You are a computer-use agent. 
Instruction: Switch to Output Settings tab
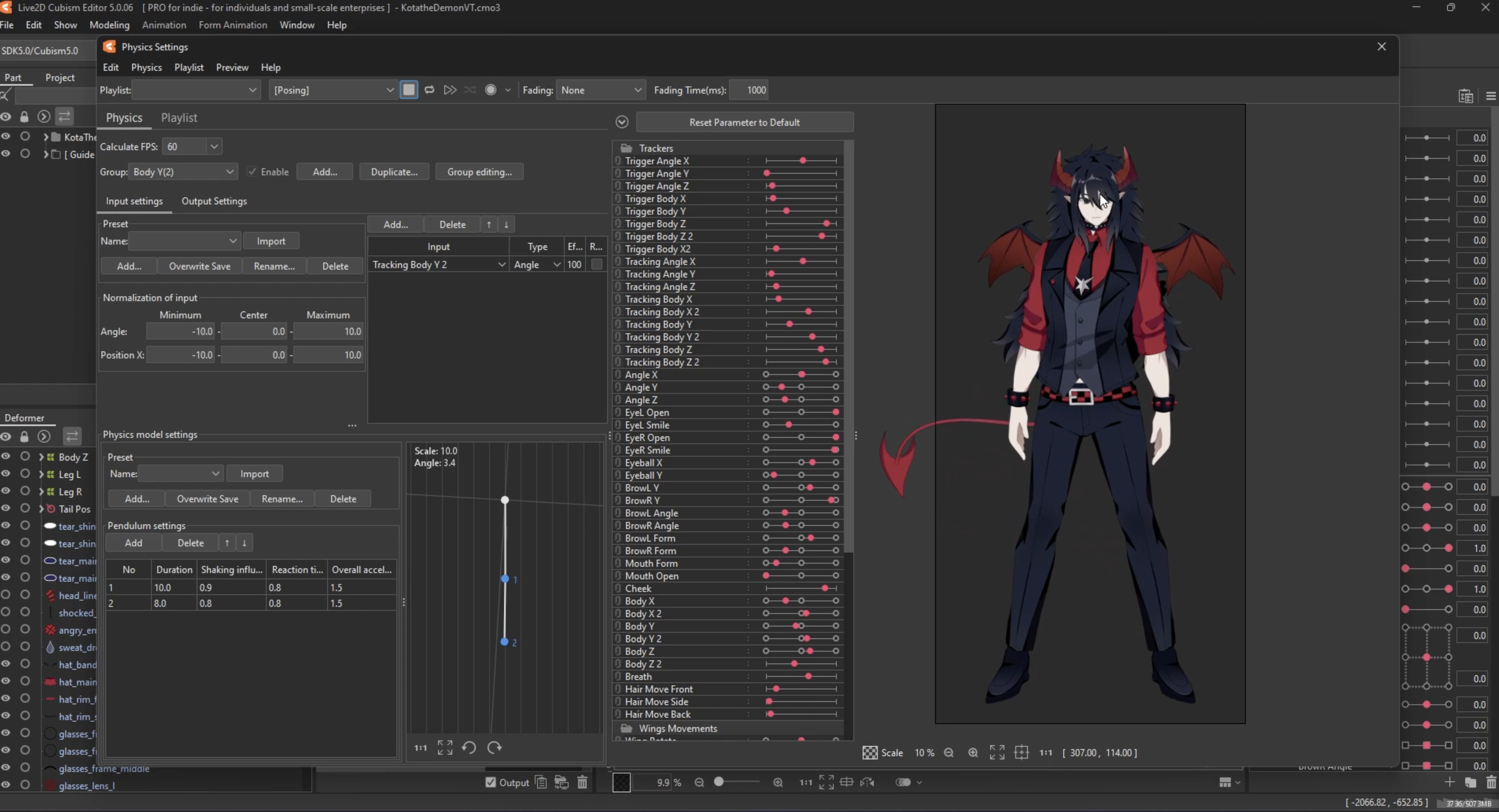click(x=214, y=201)
